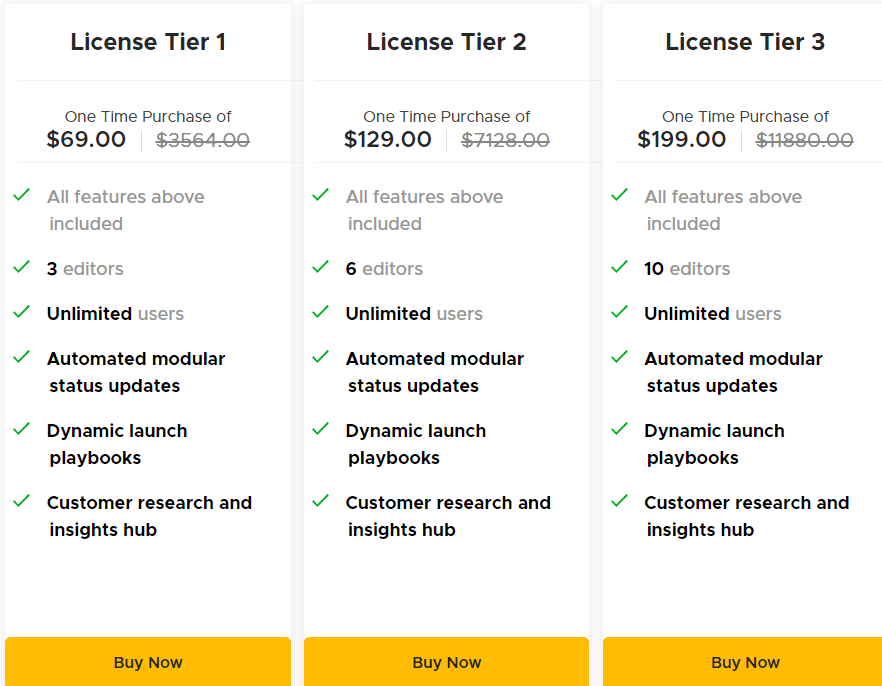Click the checkmark beside Tier 1 'Unlimited users'
This screenshot has height=686, width=882.
tap(21, 312)
